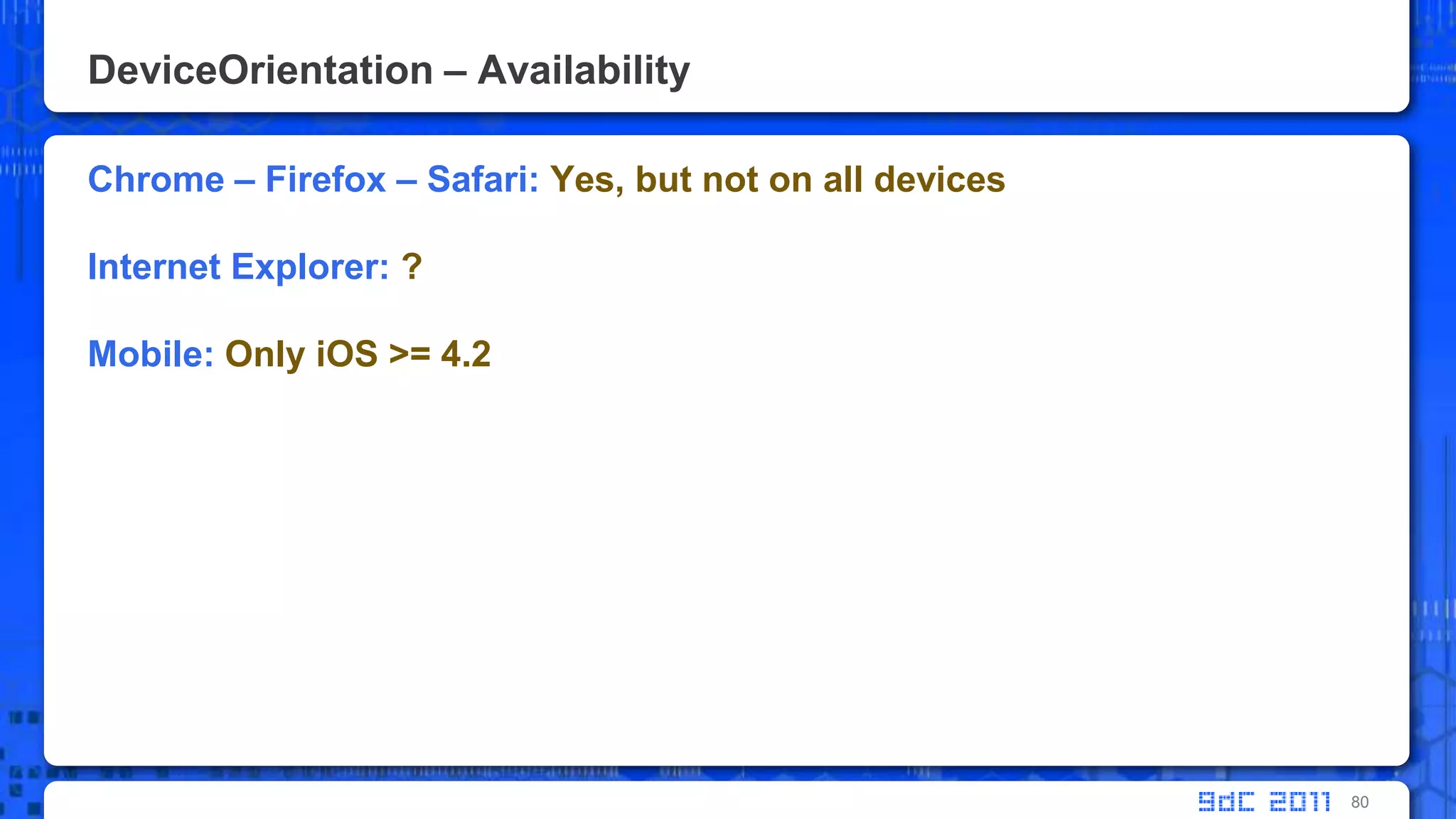Click the dash between Chrome and Firefox
The image size is (1456, 819).
[x=245, y=181]
